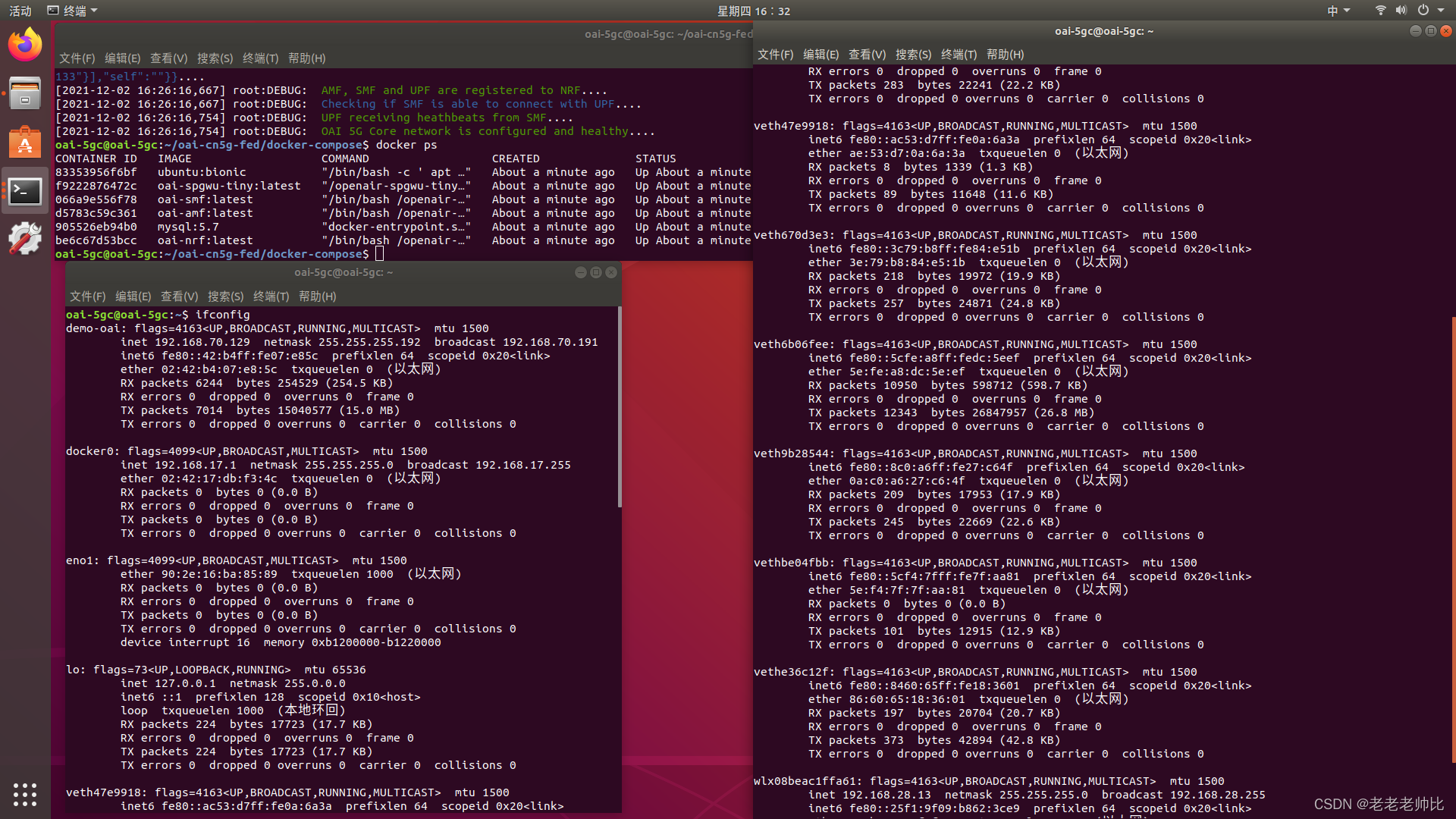Screen dimensions: 1456x819
Task: Launch Ubuntu Software from the dock
Action: (x=25, y=143)
